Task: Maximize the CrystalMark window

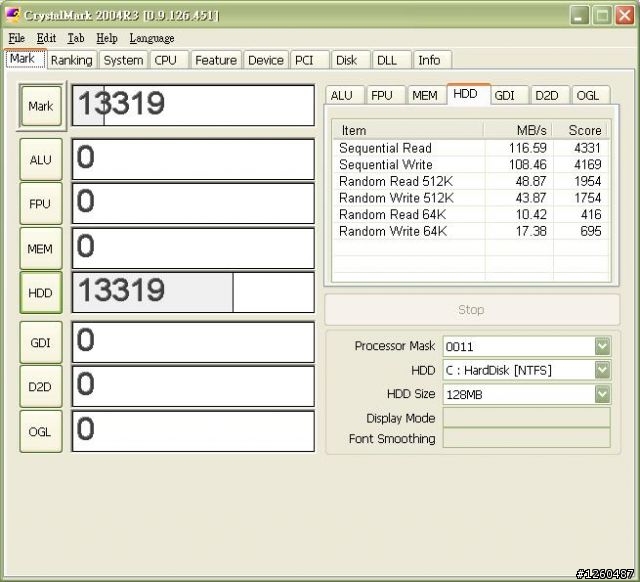Action: [x=602, y=16]
